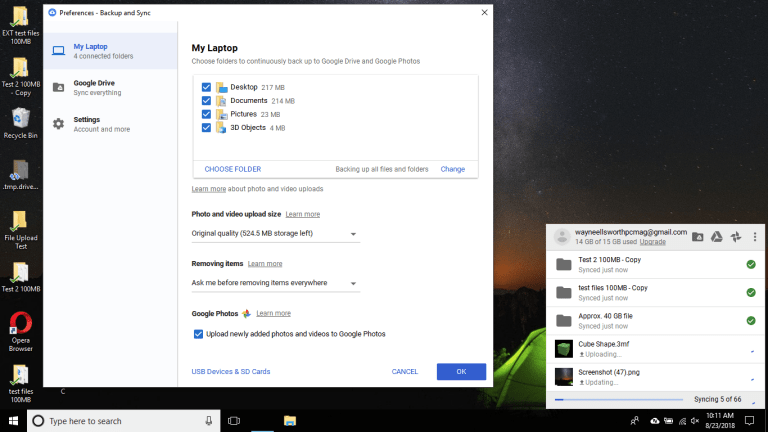768x432 pixels.
Task: Click the Cube Shape.3mf thumbnail
Action: click(564, 349)
